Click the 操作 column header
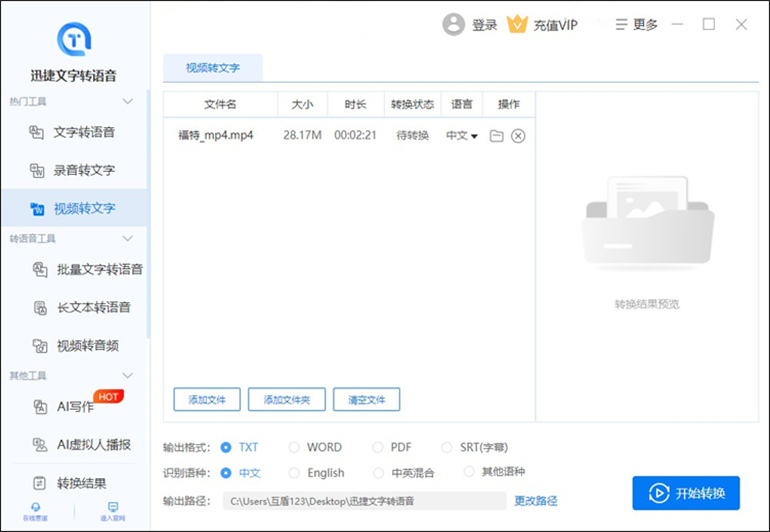 509,104
